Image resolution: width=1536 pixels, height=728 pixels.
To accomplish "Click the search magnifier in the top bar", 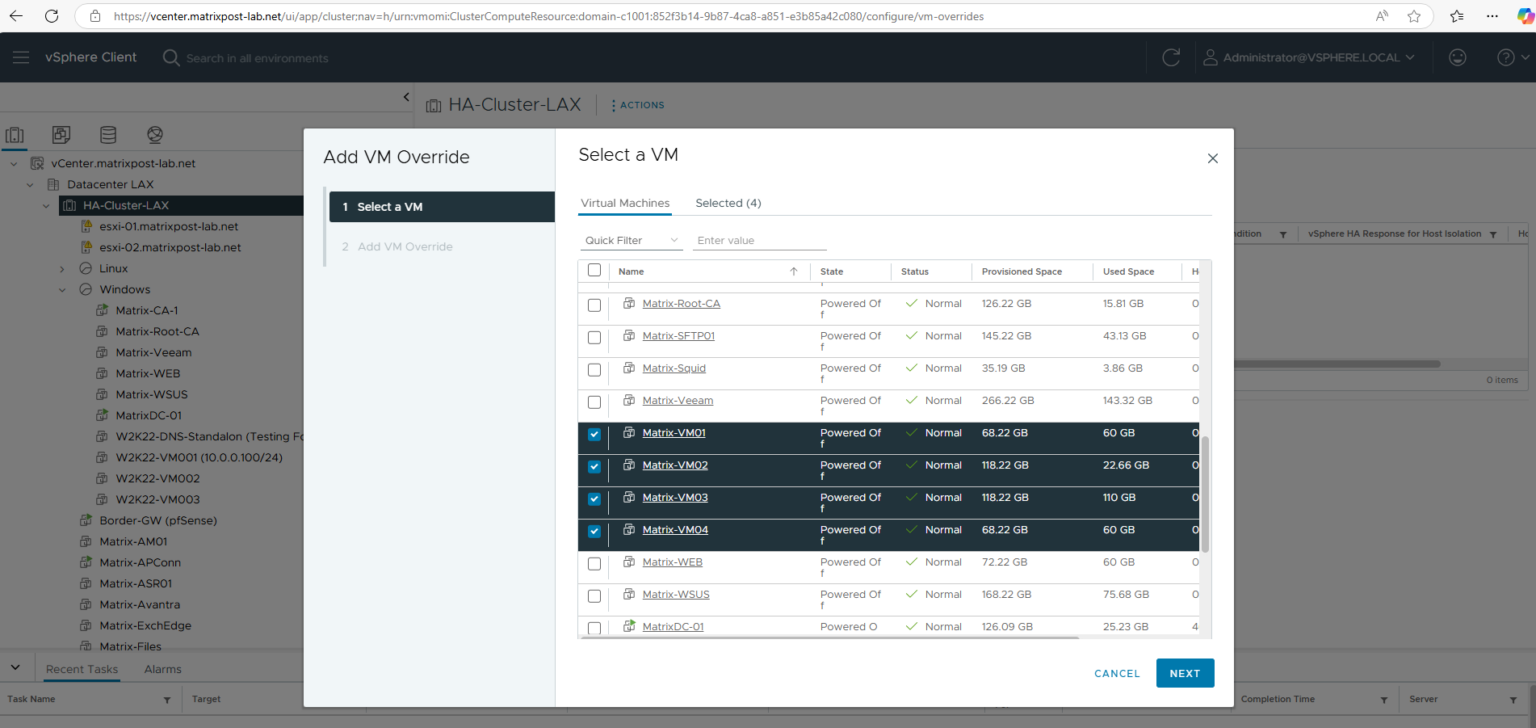I will point(170,57).
